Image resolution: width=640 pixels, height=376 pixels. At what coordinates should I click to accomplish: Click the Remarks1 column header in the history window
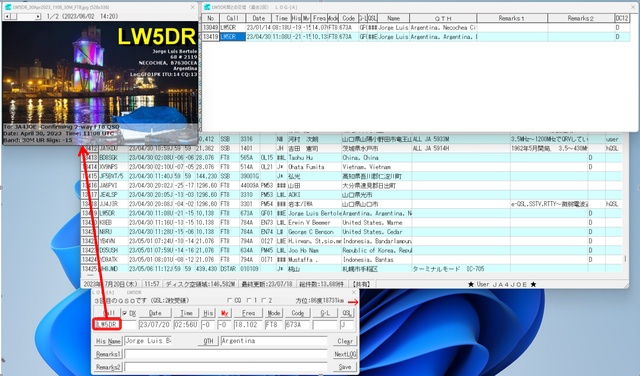coord(512,18)
